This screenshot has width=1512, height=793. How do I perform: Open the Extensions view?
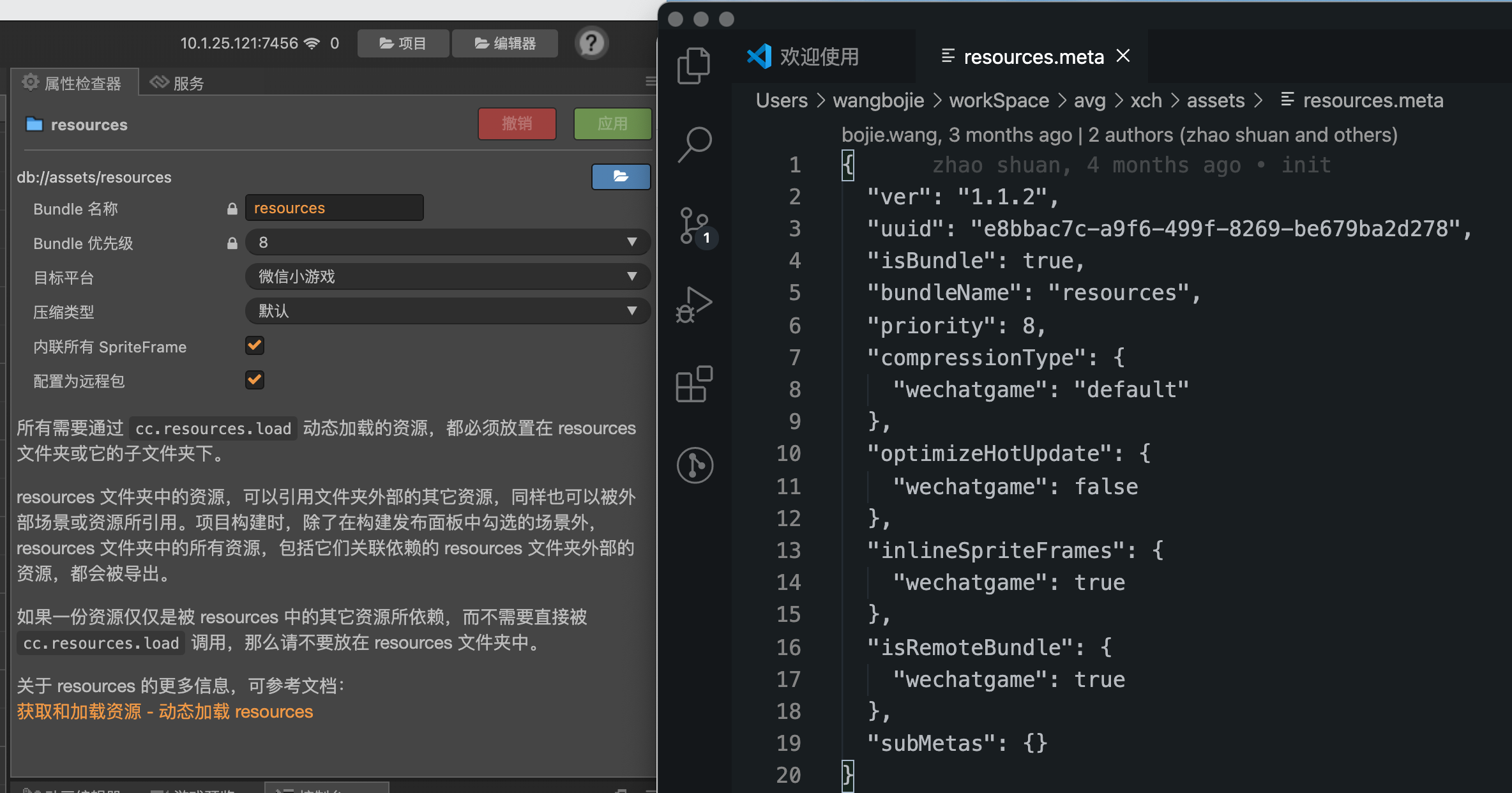click(695, 384)
